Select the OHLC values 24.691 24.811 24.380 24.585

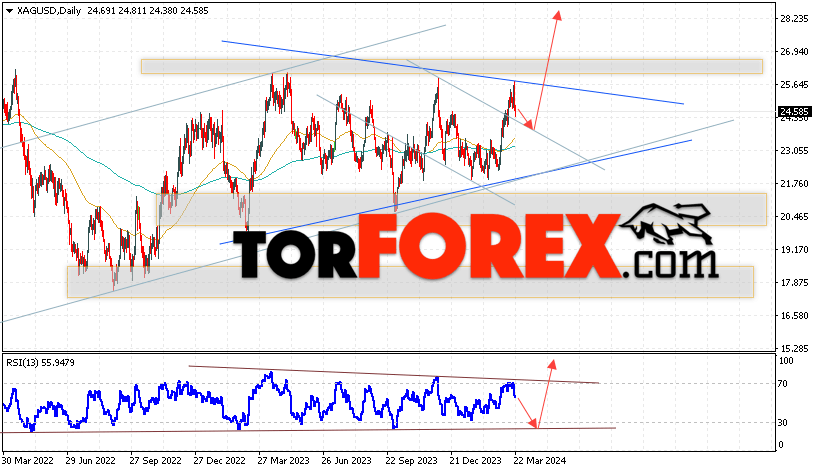pyautogui.click(x=148, y=11)
